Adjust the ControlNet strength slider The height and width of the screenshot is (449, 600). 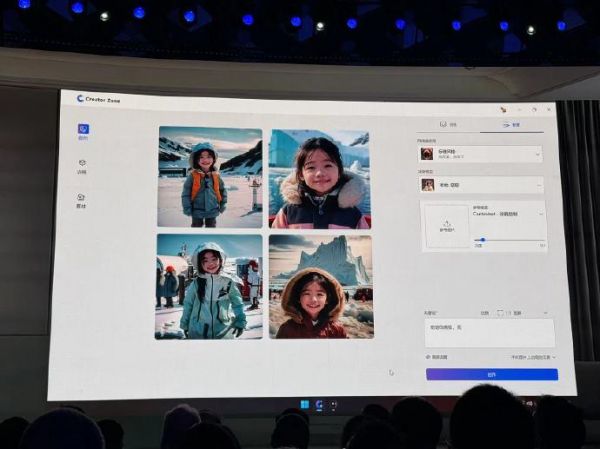[483, 240]
